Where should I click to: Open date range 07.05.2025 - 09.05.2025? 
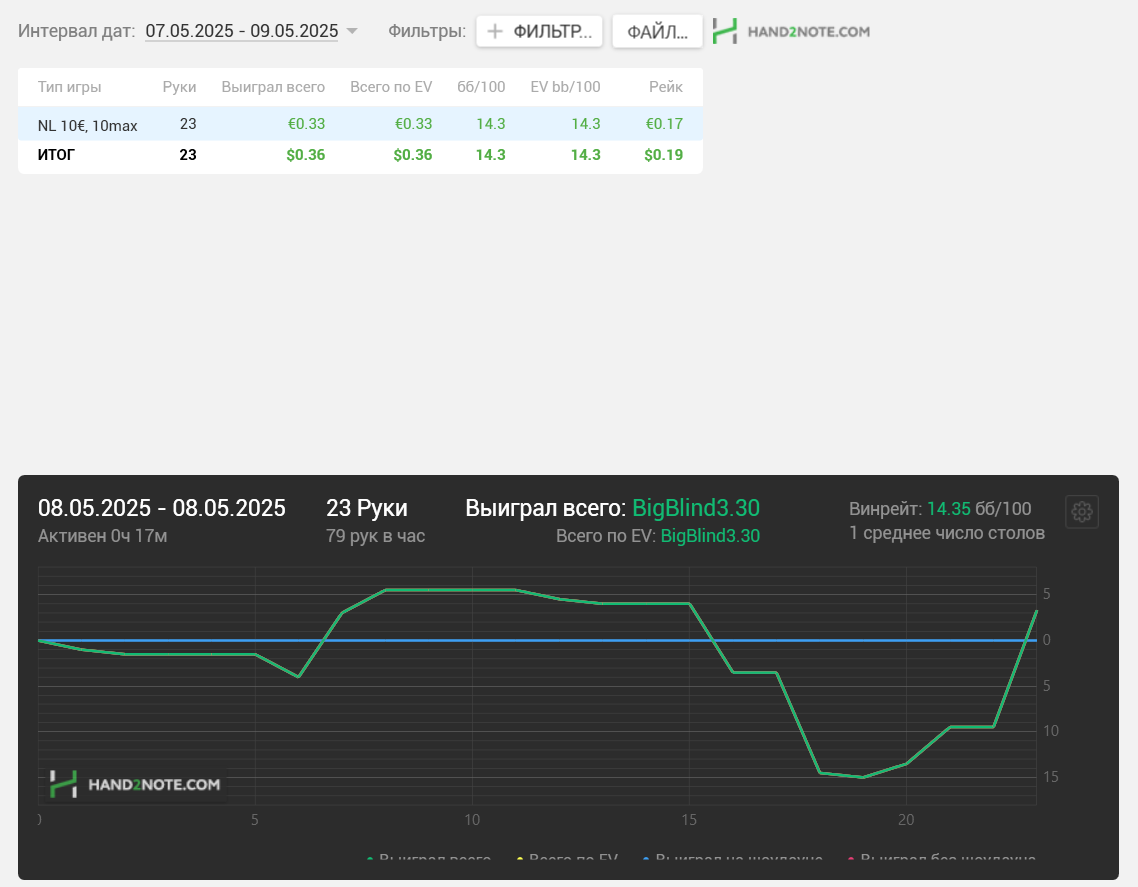coord(242,31)
